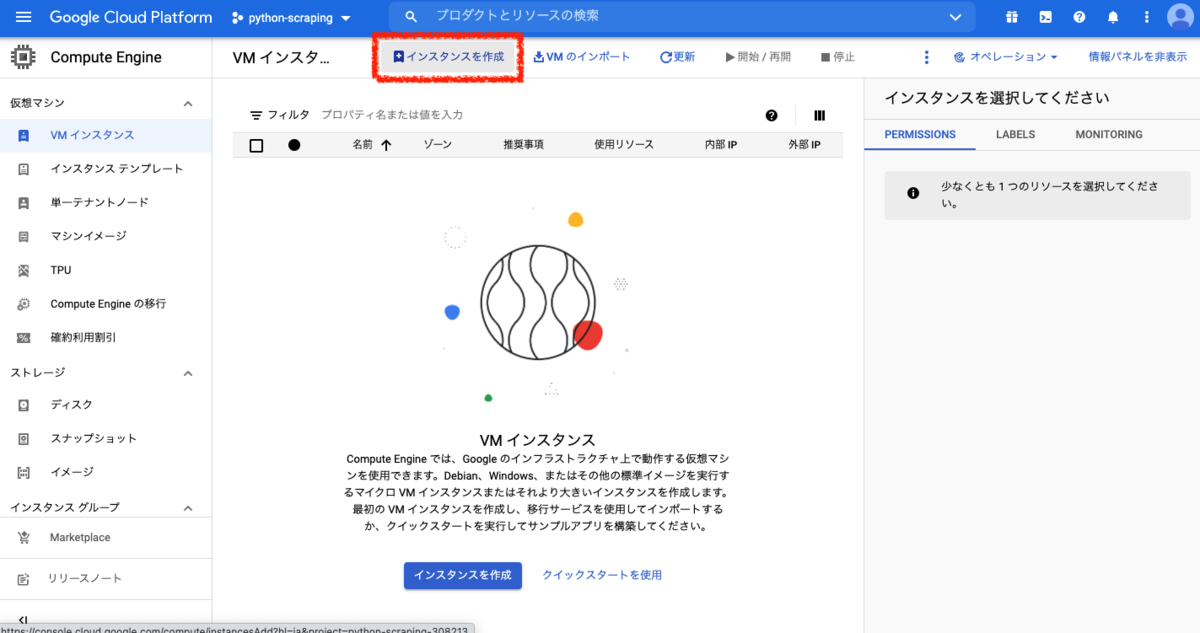This screenshot has width=1200, height=633.
Task: Click インスタンスを作成 in top toolbar
Action: pyautogui.click(x=448, y=57)
